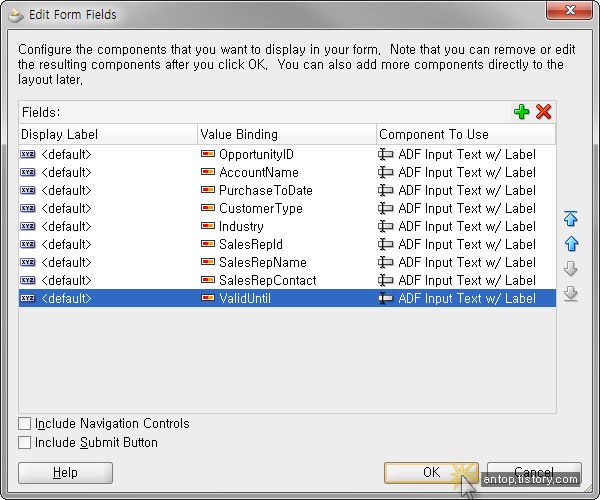Click label icon in SalesRepId row
This screenshot has height=500, width=600.
pos(28,244)
